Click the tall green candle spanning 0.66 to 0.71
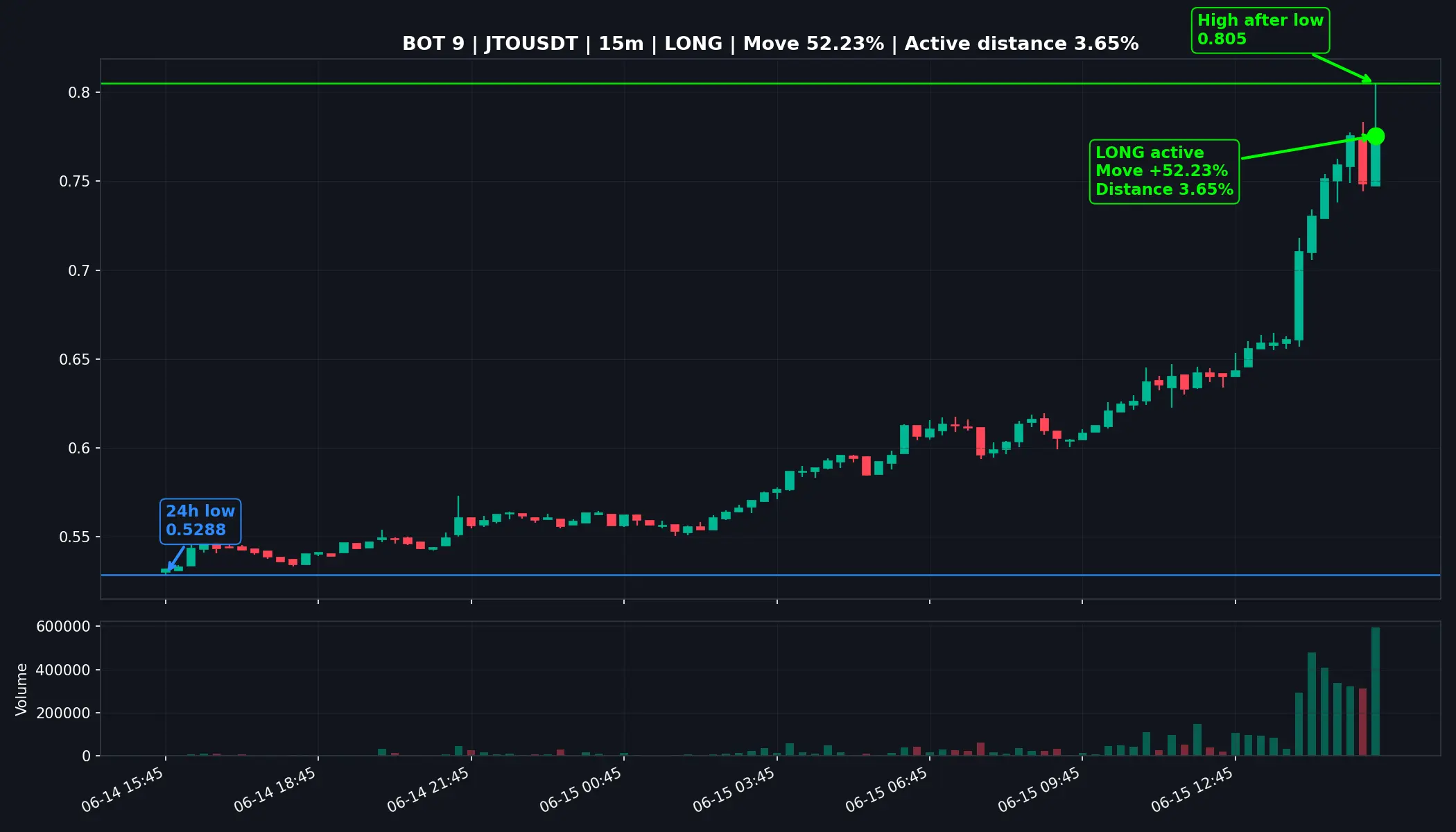Viewport: 1456px width, 832px height. pos(1299,295)
